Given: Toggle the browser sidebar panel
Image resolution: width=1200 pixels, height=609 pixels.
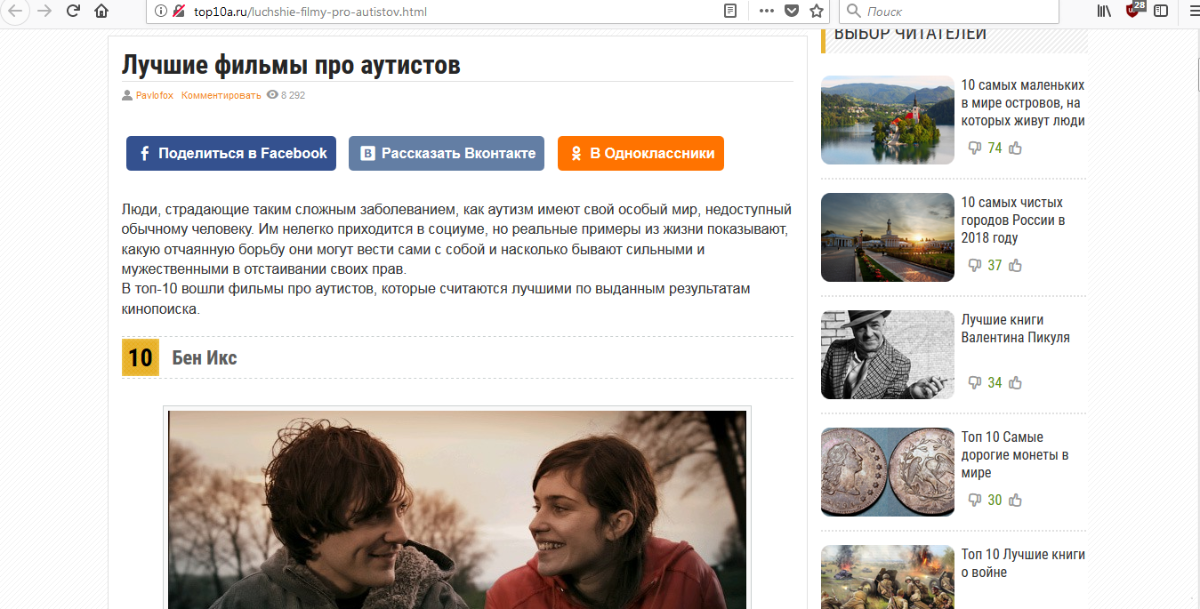Looking at the screenshot, I should click(x=1160, y=11).
